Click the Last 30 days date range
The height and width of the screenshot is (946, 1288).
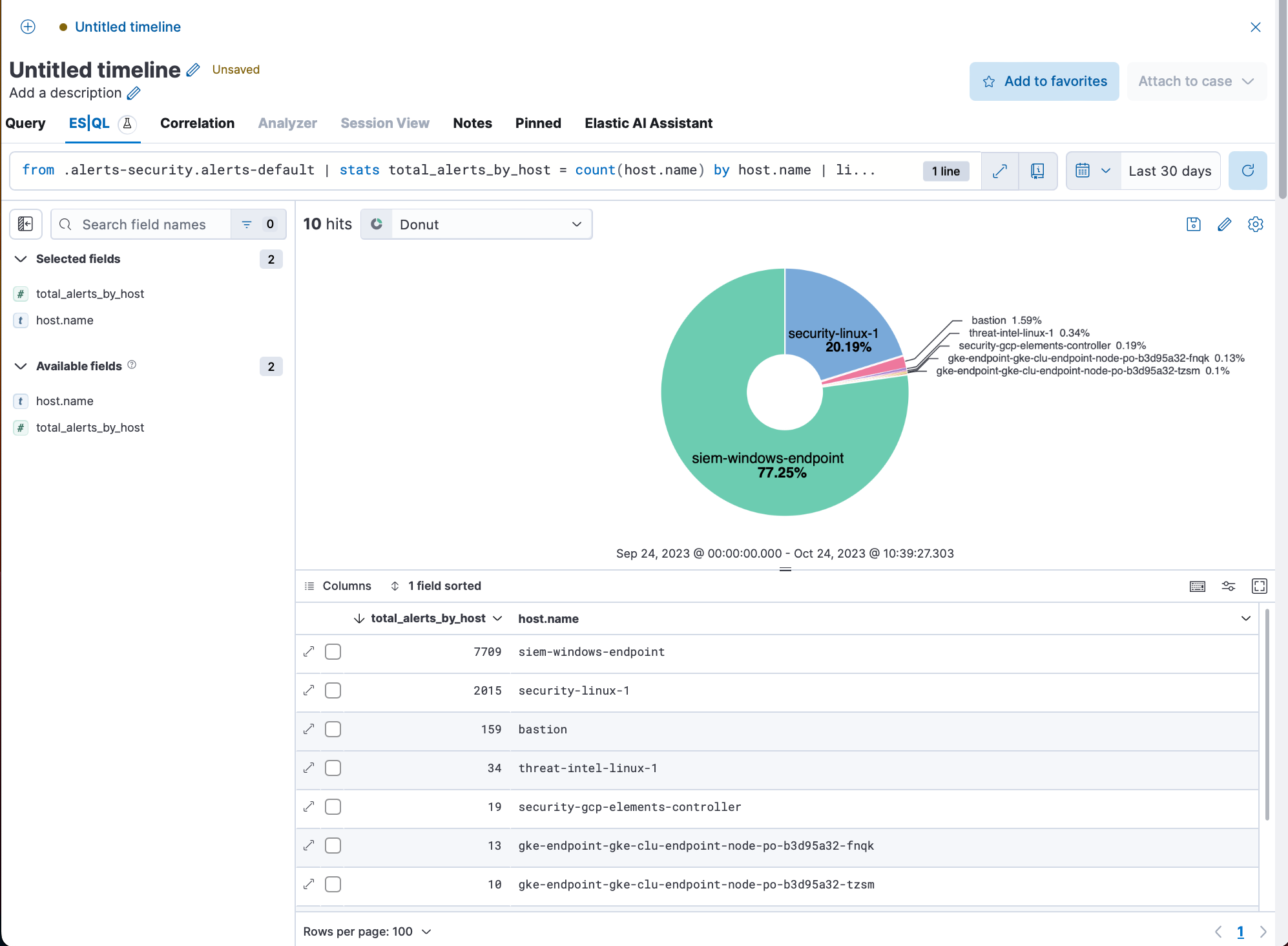[x=1170, y=171]
